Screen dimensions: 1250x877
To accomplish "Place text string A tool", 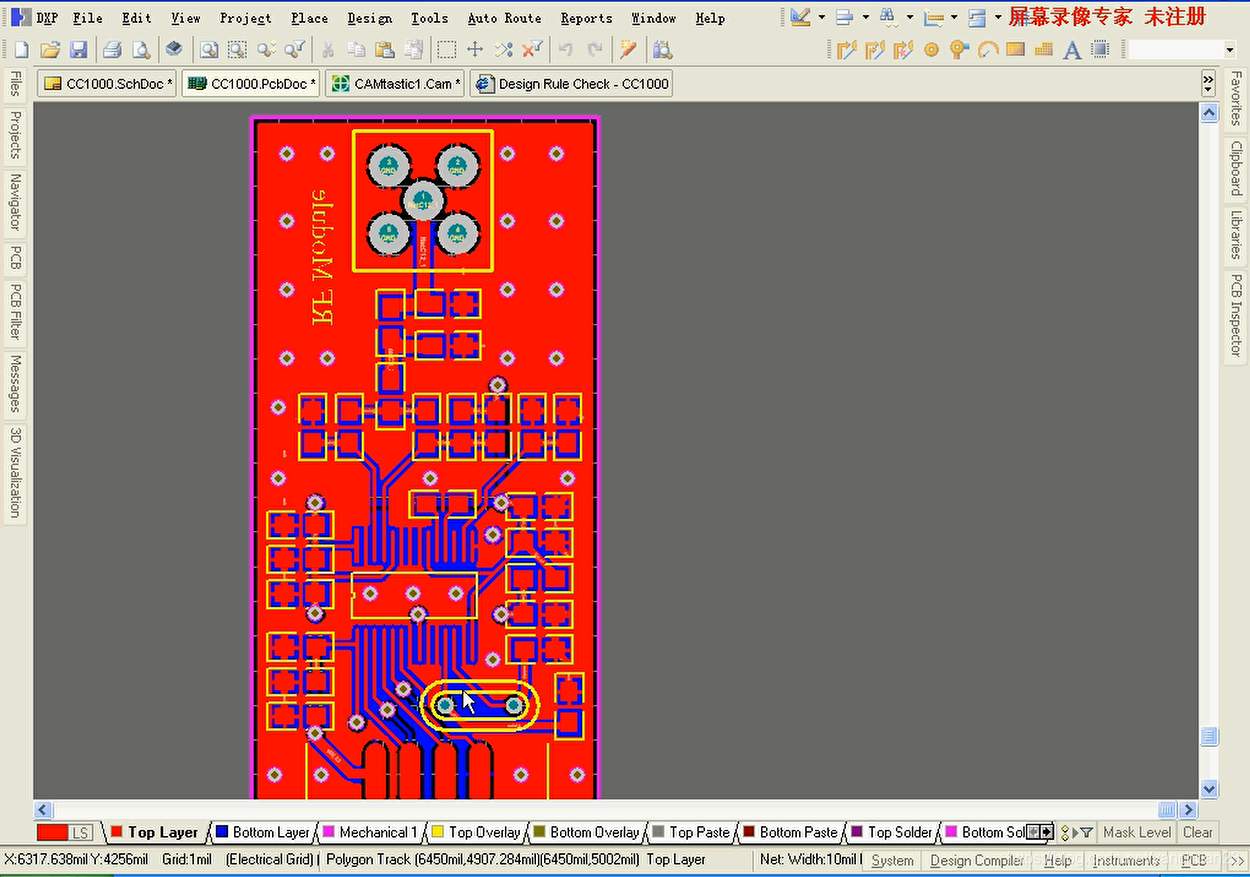I will pyautogui.click(x=1072, y=49).
